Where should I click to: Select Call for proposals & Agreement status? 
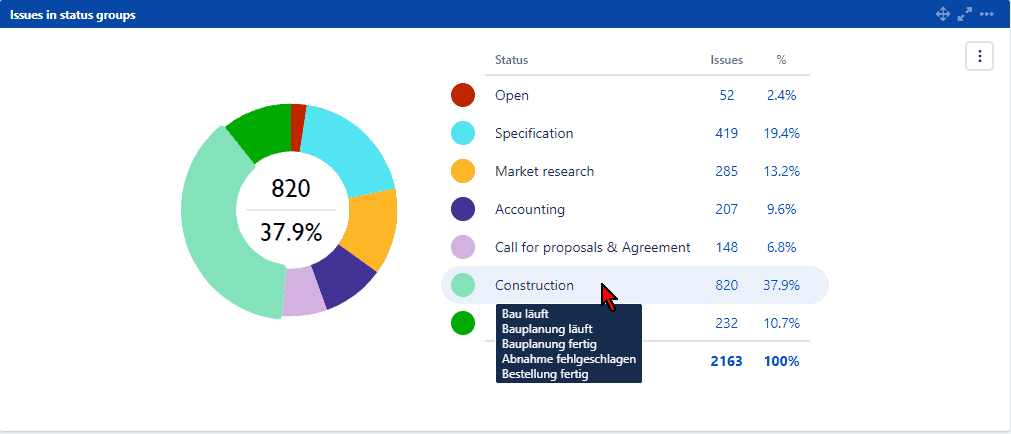(592, 247)
